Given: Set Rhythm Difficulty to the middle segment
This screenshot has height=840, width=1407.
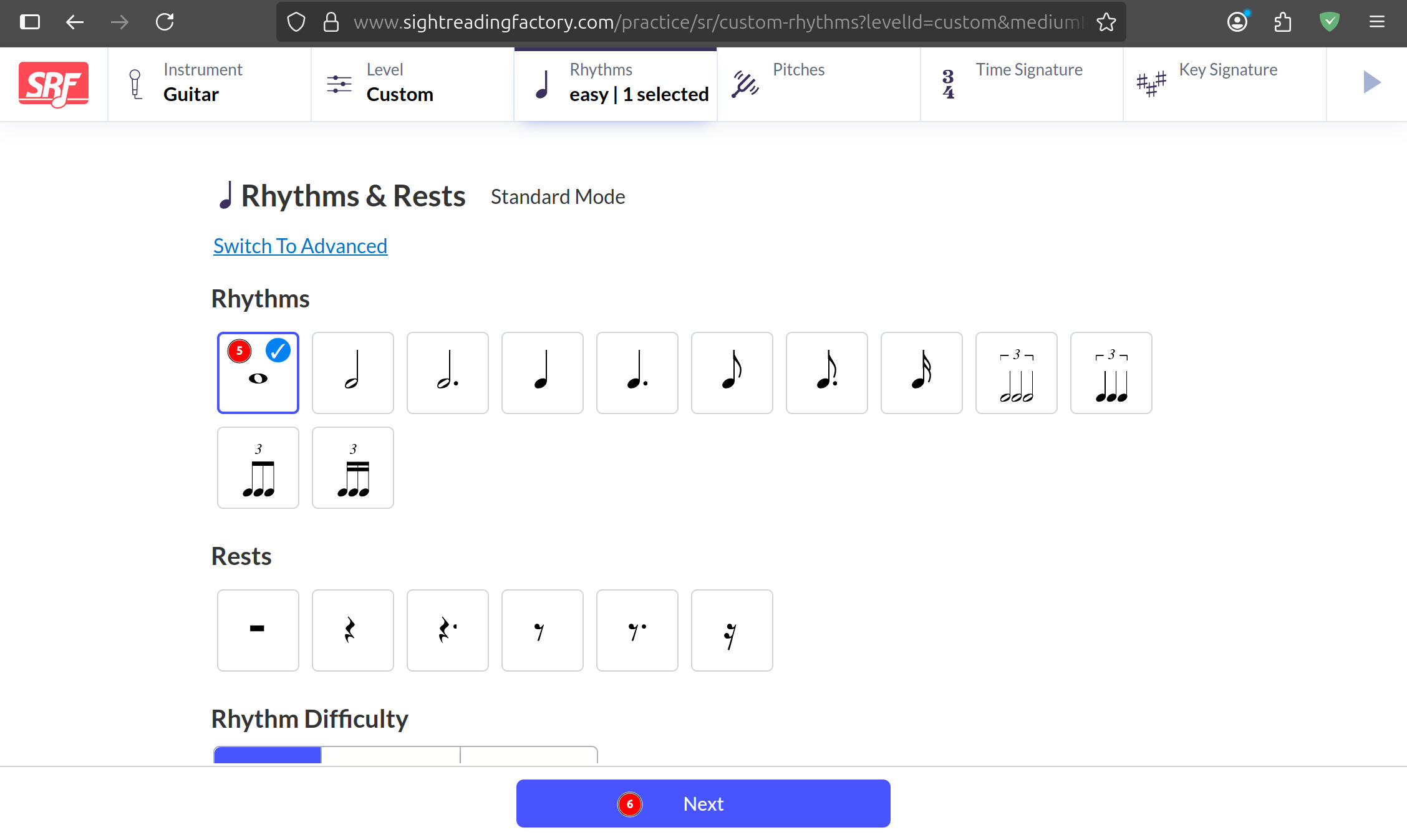Looking at the screenshot, I should (x=390, y=755).
